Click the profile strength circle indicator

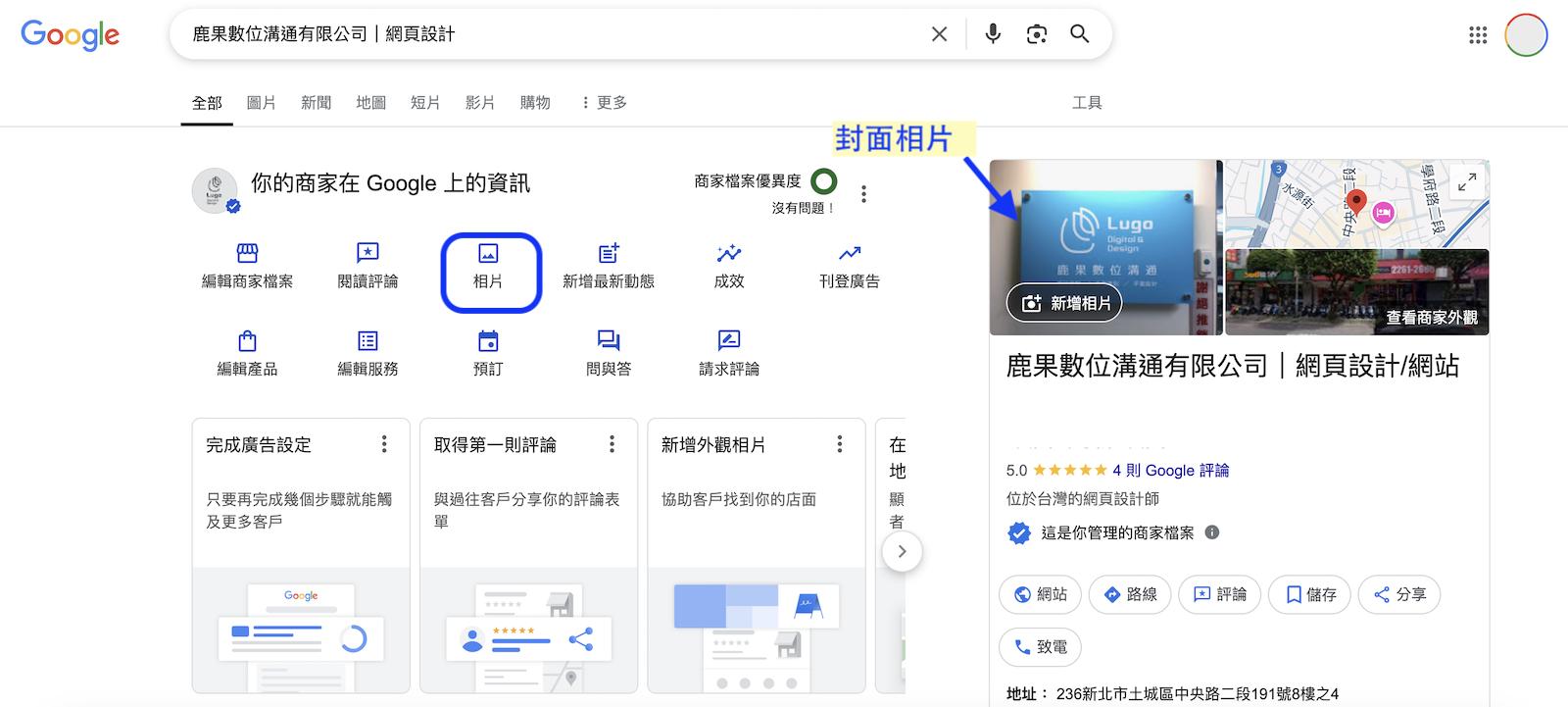pyautogui.click(x=824, y=181)
